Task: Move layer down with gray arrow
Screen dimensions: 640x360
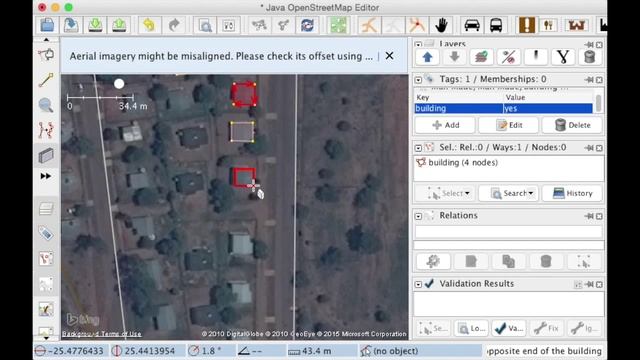Action: (454, 57)
